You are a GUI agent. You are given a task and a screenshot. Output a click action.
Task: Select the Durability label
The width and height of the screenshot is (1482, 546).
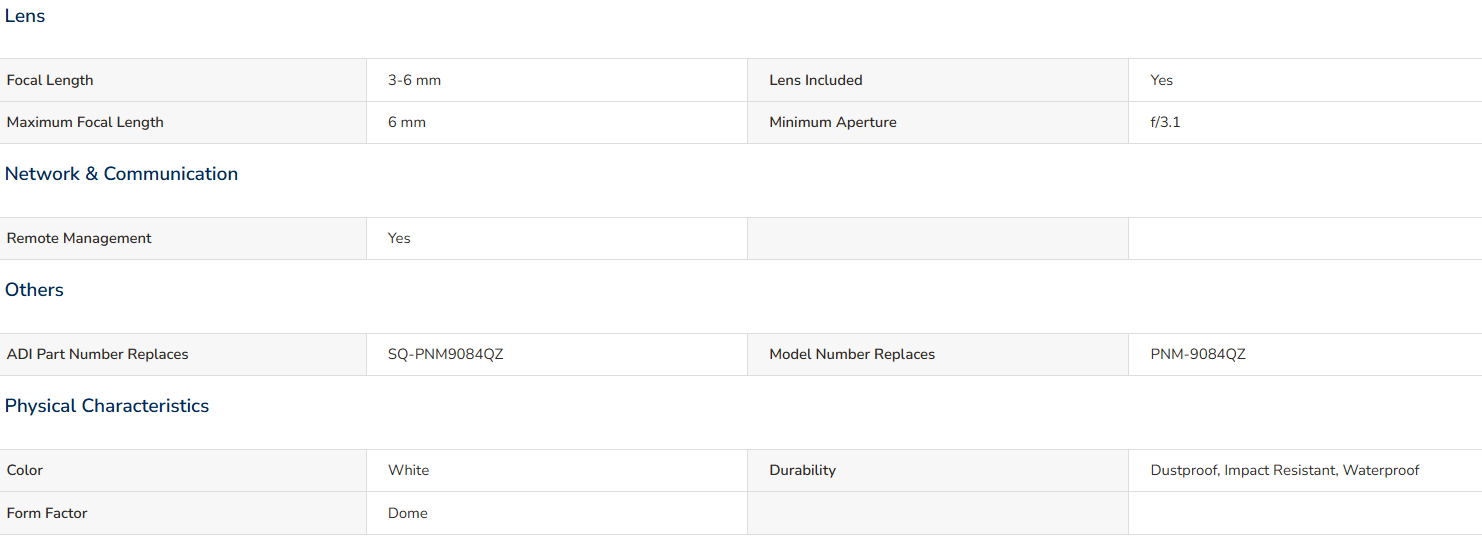click(x=802, y=470)
